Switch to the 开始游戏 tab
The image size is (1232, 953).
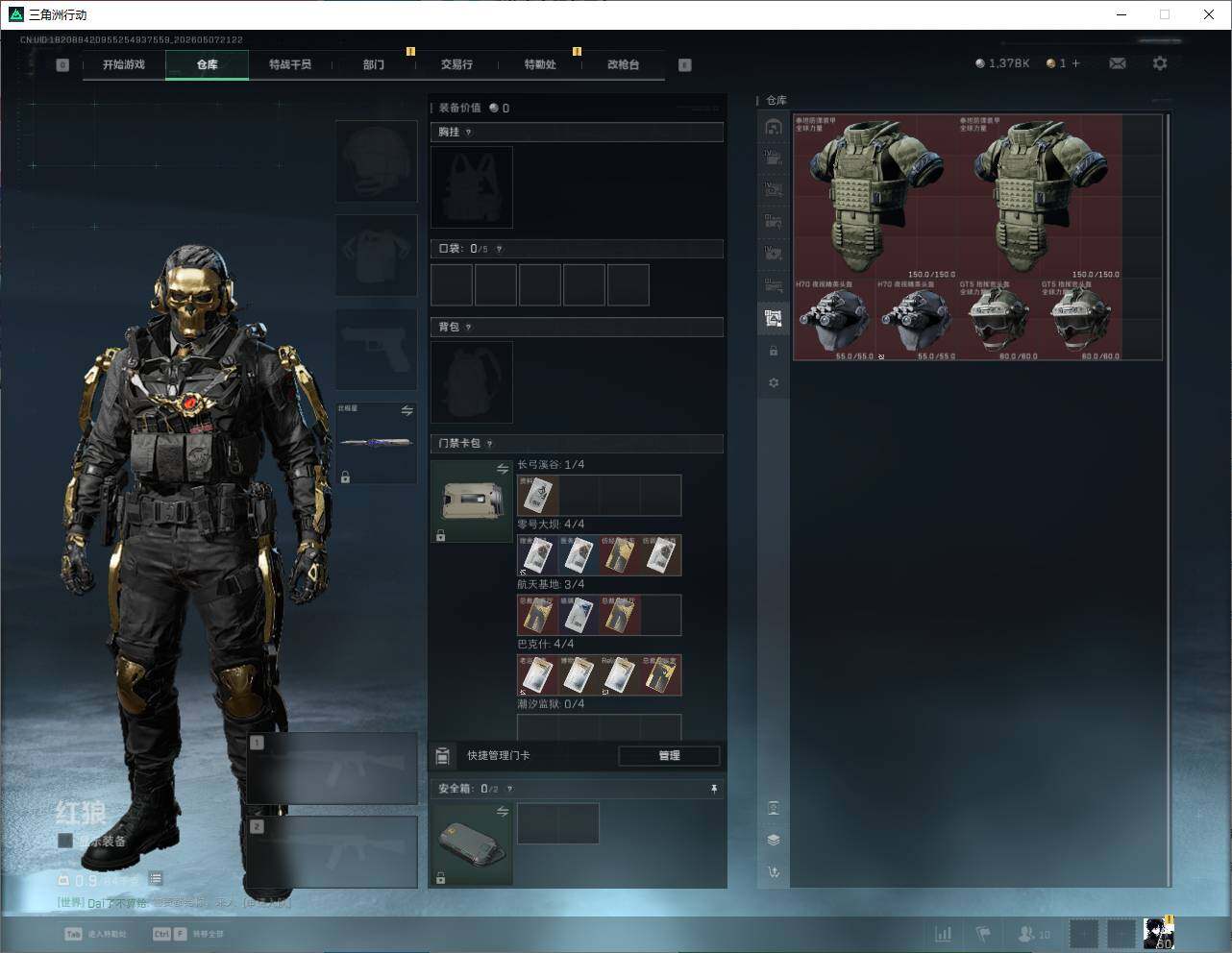124,64
